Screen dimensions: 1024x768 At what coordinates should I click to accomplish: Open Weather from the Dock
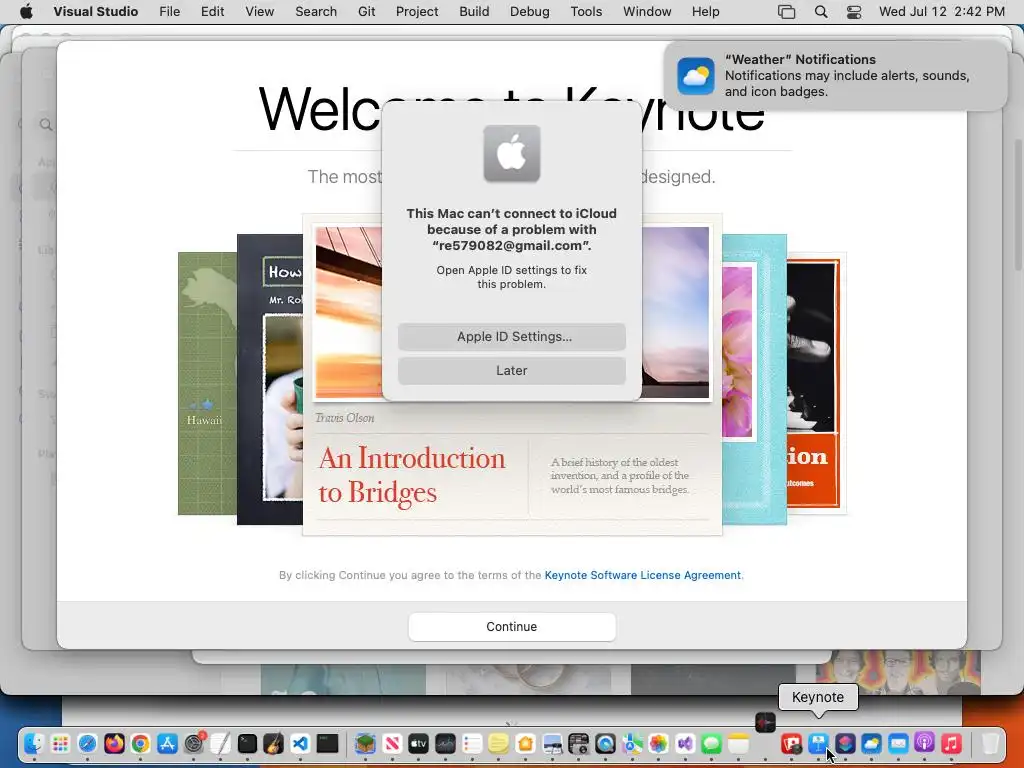pos(871,743)
